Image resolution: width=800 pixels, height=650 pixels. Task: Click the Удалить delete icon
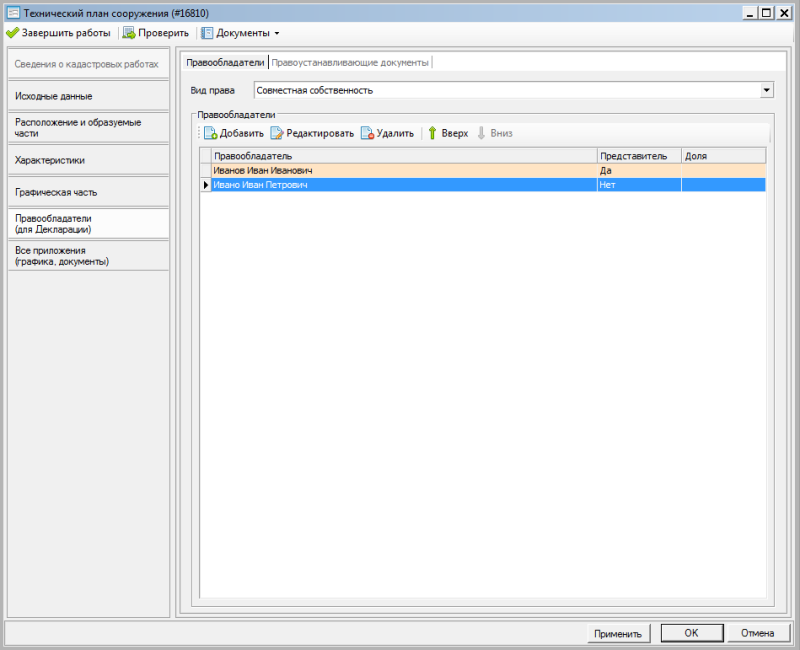[x=367, y=133]
